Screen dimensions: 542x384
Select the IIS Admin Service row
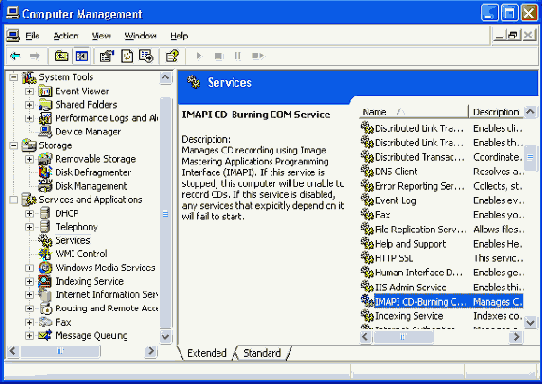pos(442,287)
